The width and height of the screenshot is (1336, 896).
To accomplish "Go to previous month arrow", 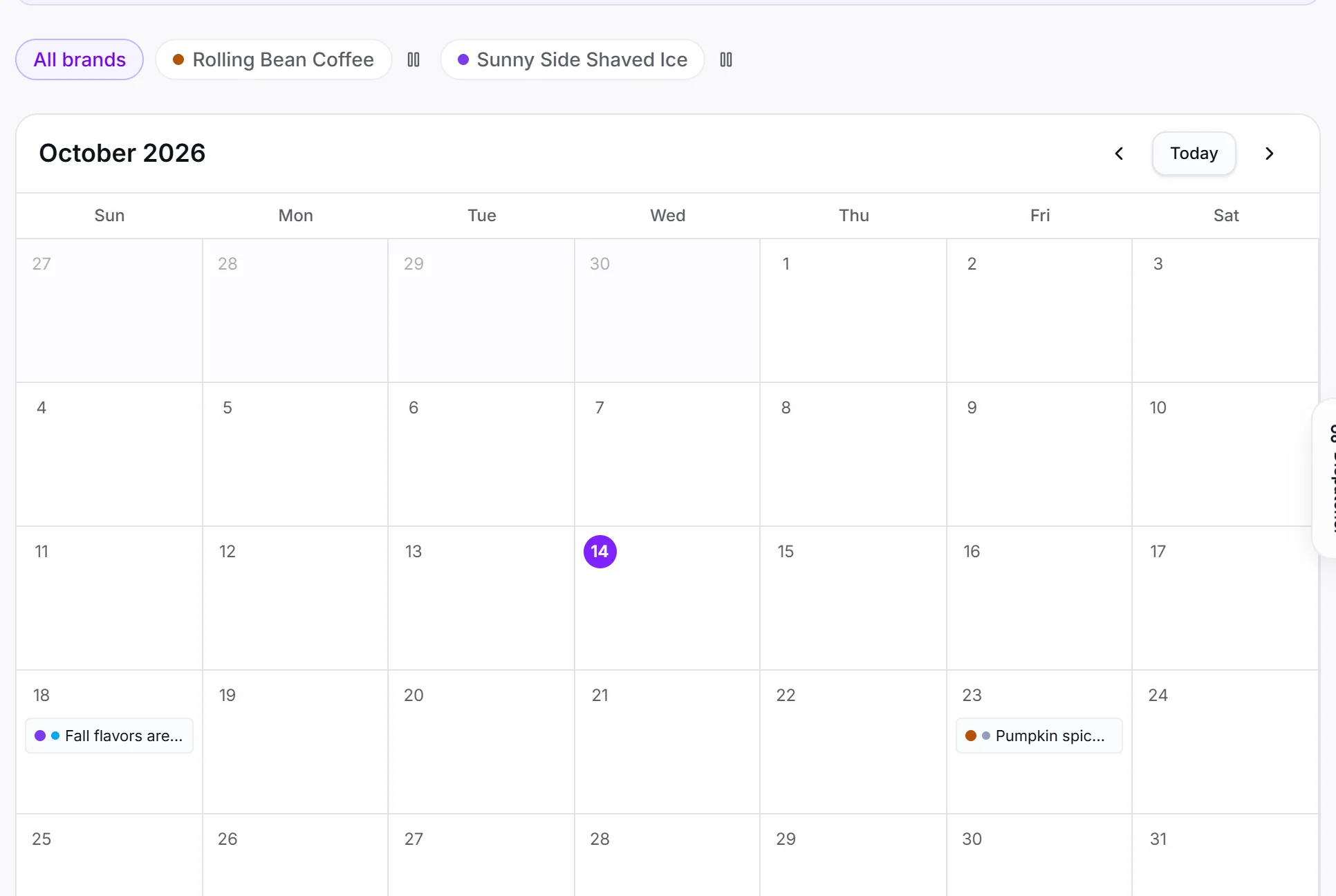I will click(1119, 153).
